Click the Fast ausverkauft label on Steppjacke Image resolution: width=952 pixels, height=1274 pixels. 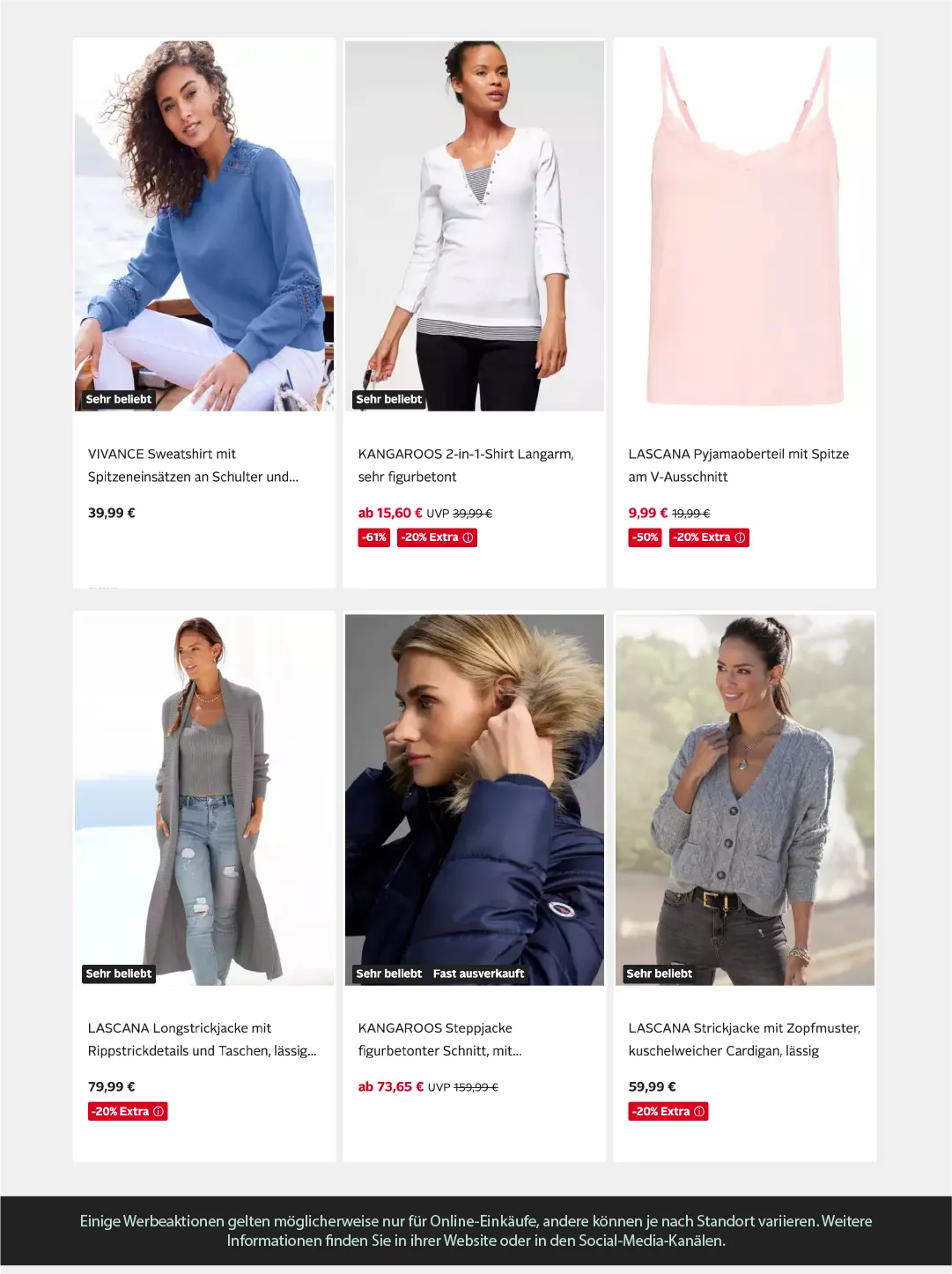point(478,974)
